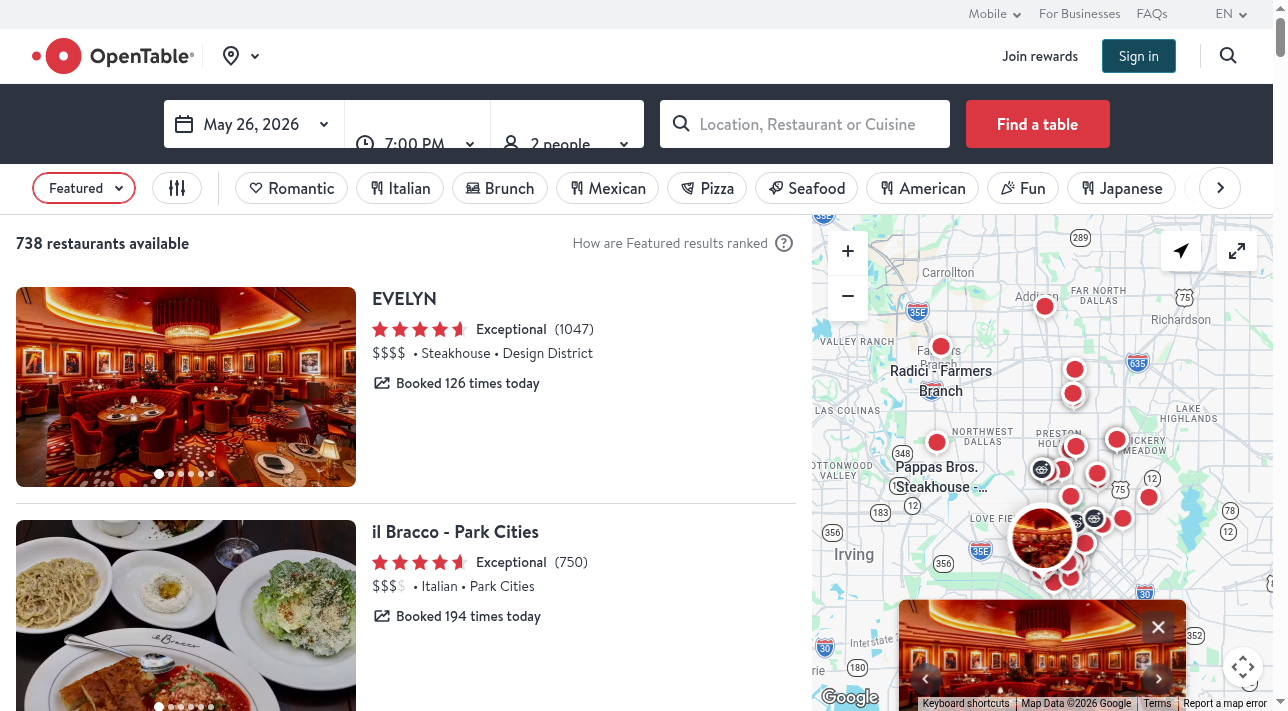Click the first carousel dot on EVELYN photo
This screenshot has height=711, width=1288.
158,474
